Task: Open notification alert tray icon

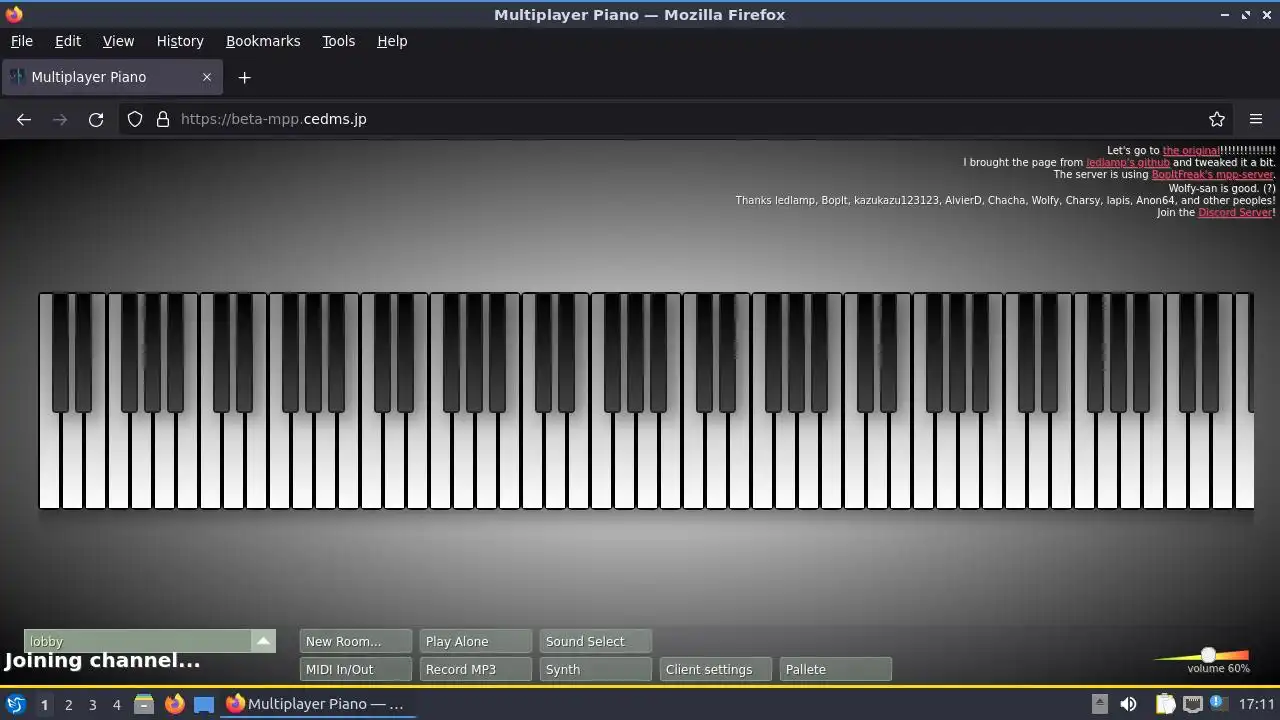Action: click(1219, 704)
